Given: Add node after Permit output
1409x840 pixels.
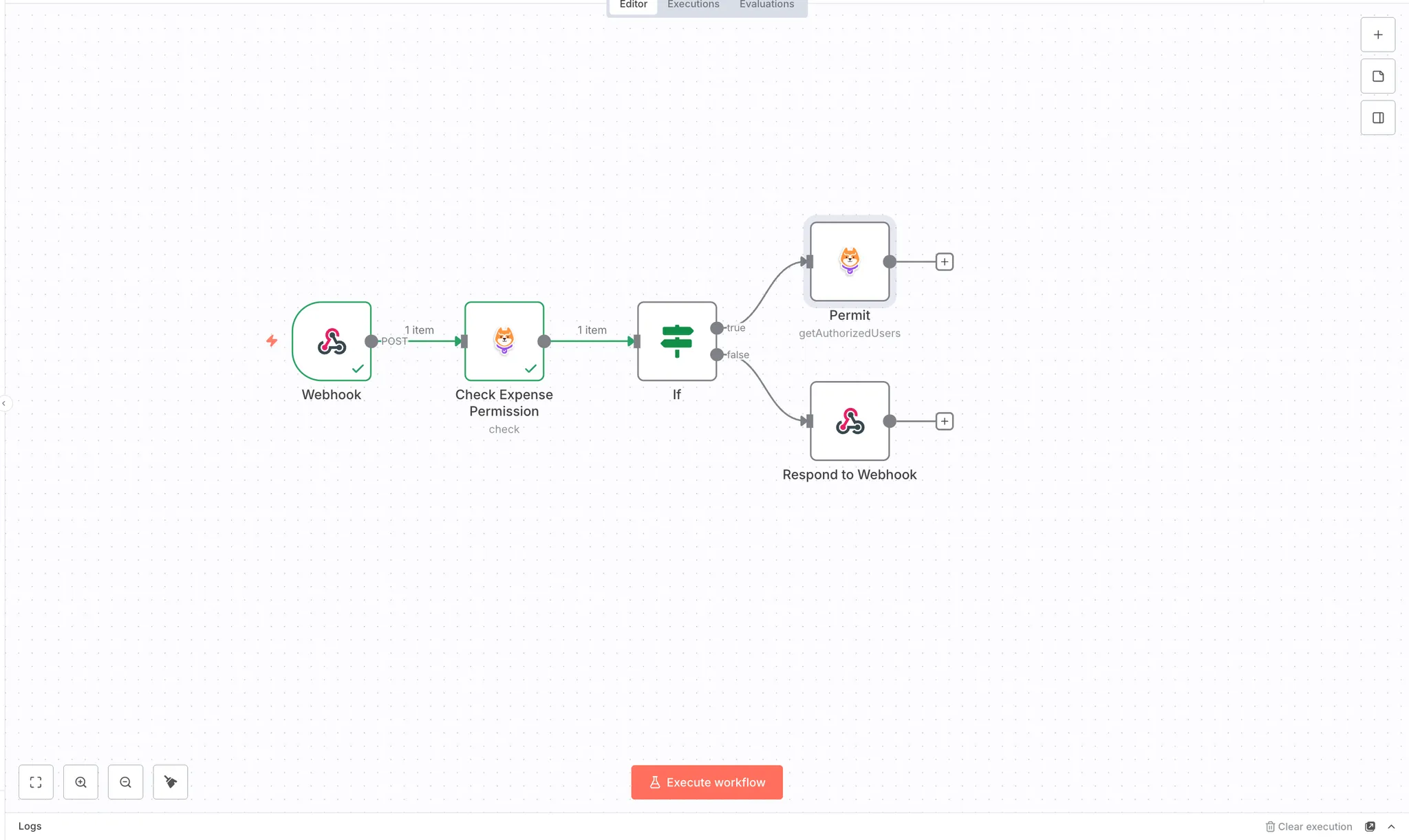Looking at the screenshot, I should coord(944,261).
